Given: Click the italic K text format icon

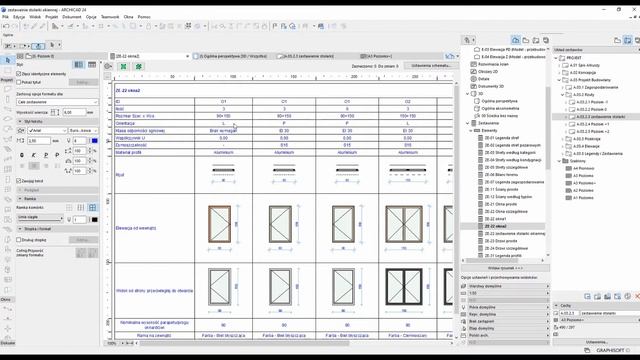Looking at the screenshot, I should click(x=34, y=155).
